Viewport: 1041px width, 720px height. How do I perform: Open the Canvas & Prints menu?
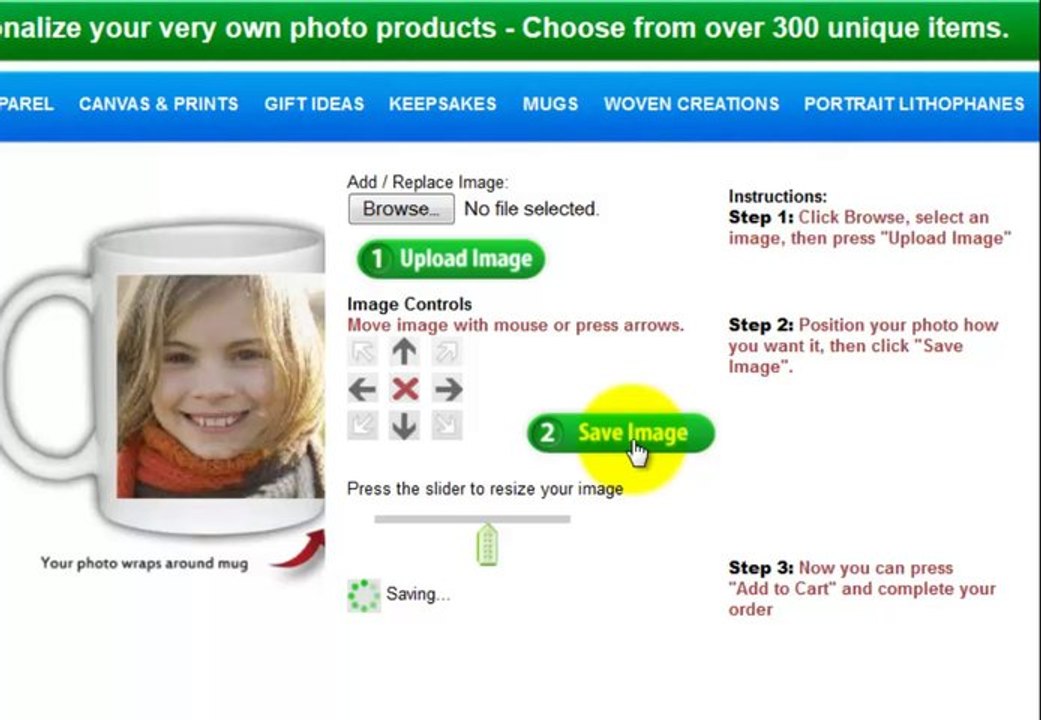tap(159, 104)
